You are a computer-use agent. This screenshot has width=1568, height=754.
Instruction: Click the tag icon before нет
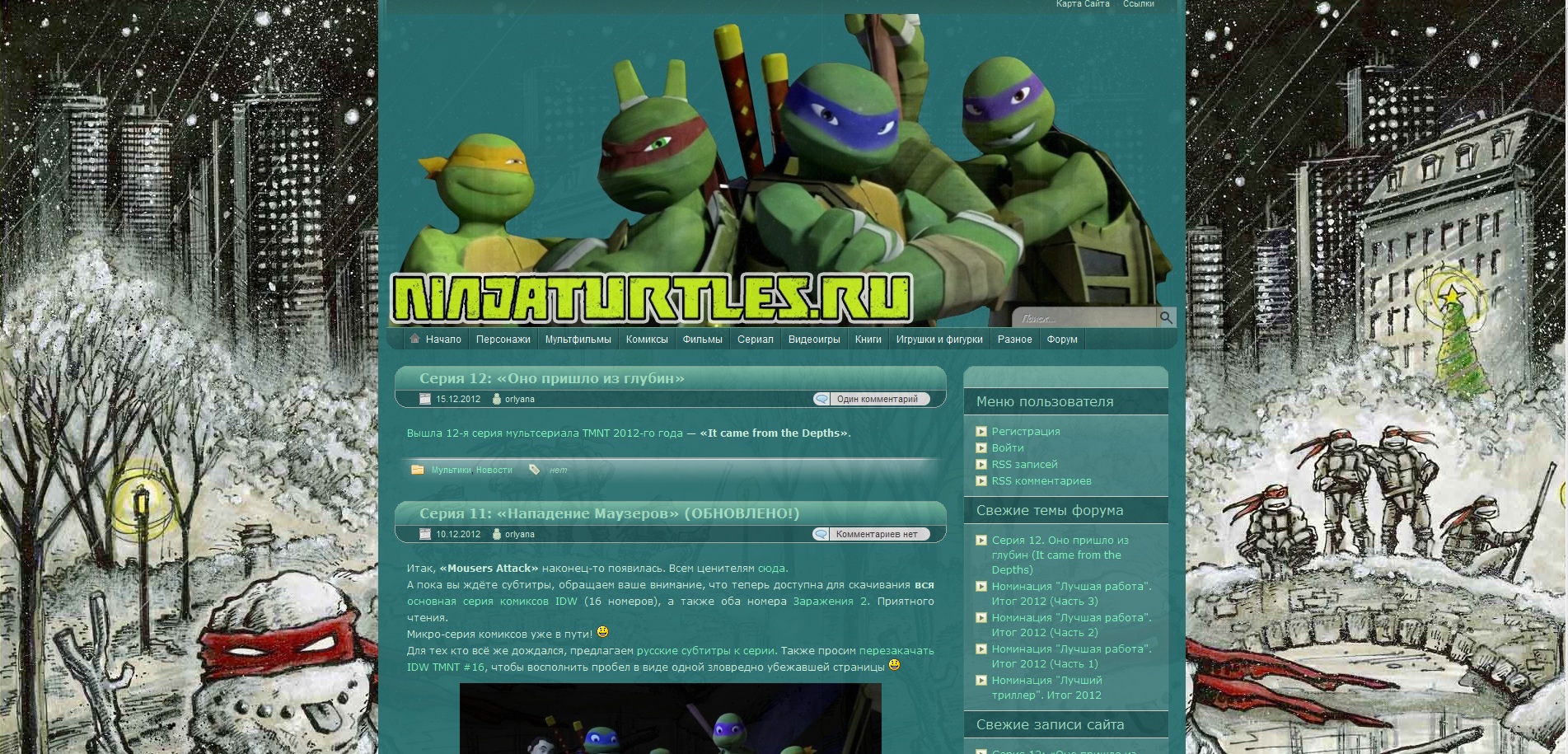tap(535, 470)
